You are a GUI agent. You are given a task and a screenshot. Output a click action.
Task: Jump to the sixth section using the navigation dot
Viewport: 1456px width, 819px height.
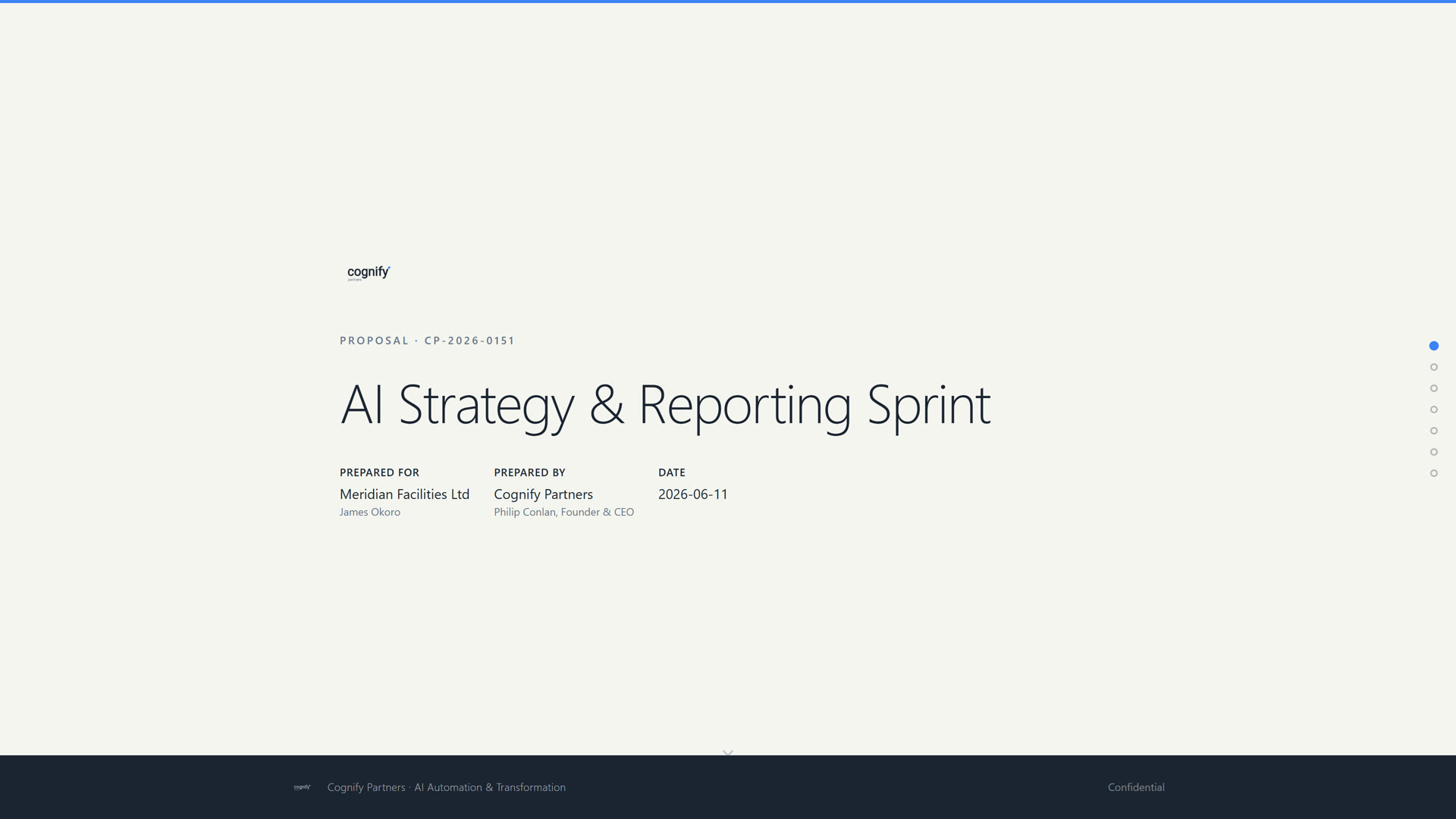tap(1434, 452)
